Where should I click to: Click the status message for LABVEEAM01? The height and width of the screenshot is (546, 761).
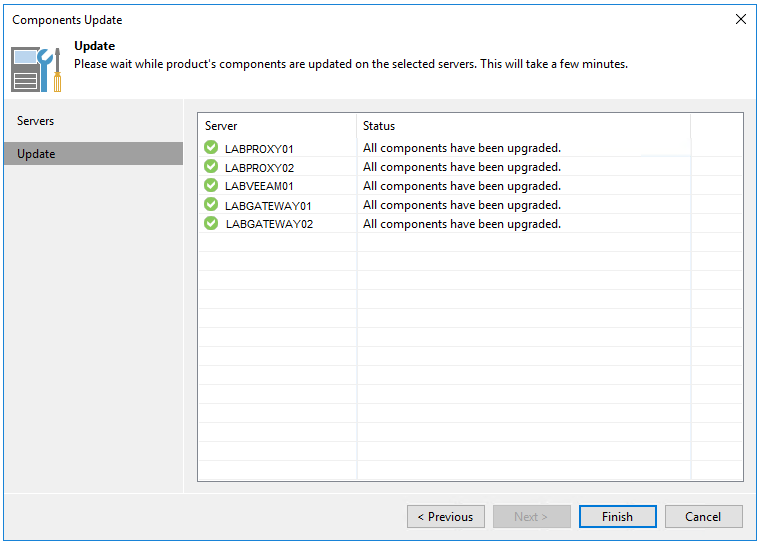(461, 186)
